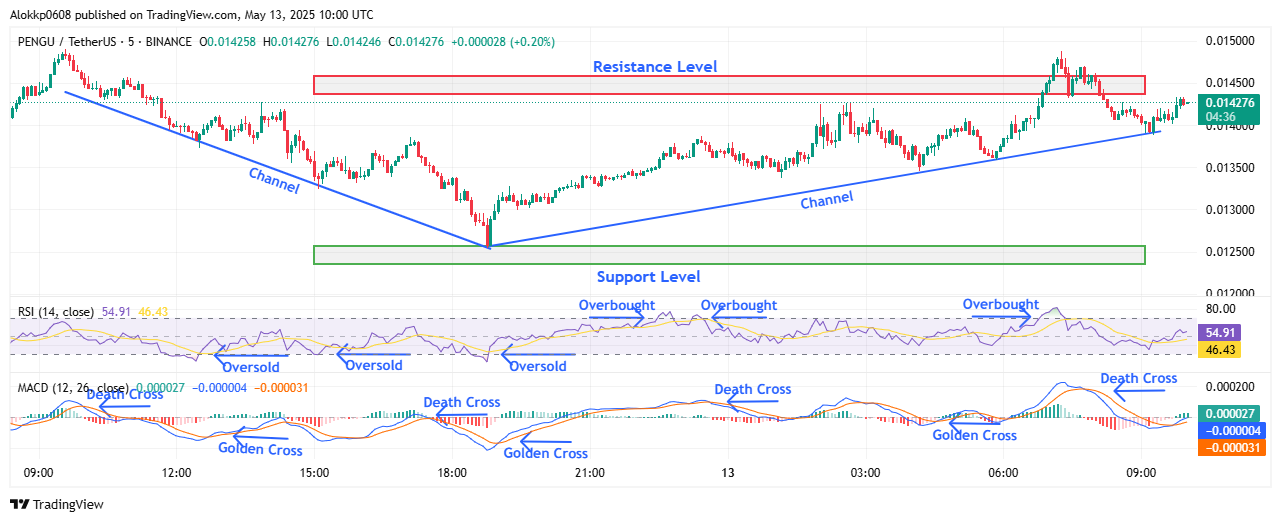
Task: Select the Resistance Level text annotation
Action: click(655, 66)
